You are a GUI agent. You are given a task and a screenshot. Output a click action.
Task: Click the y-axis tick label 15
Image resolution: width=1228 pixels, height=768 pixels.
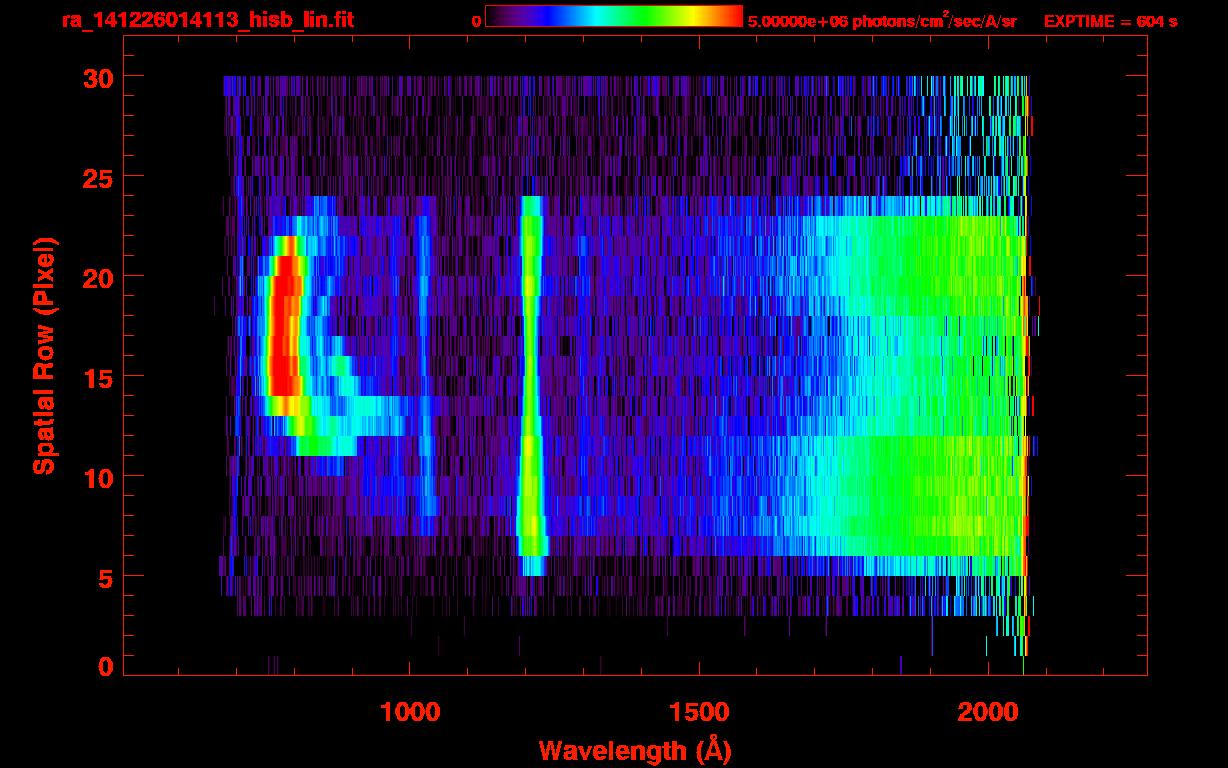(99, 377)
